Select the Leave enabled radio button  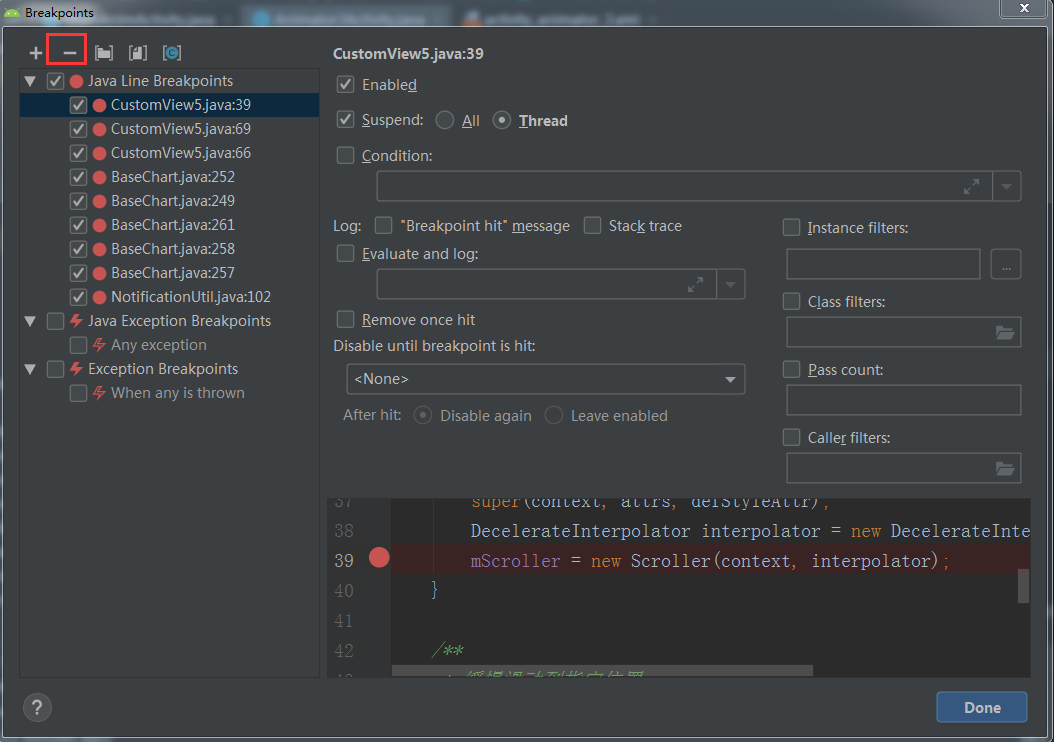(553, 415)
